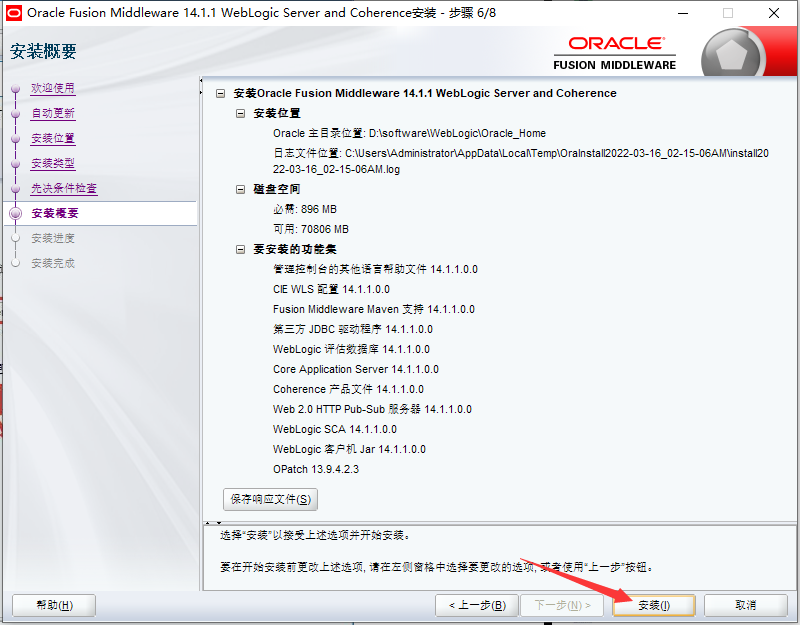Select Fusion Middleware Maven 支持 row
Image resolution: width=800 pixels, height=625 pixels.
point(373,309)
